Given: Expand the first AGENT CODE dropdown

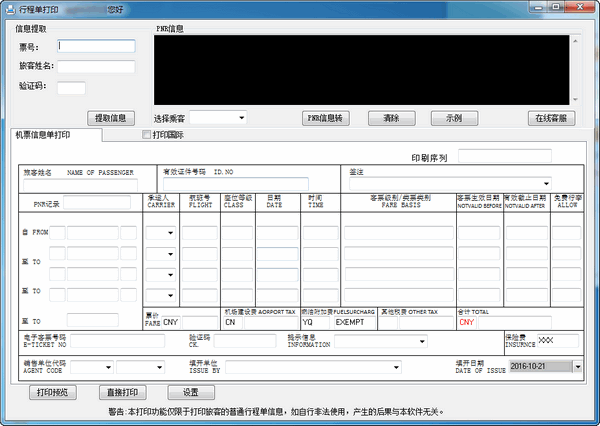Looking at the screenshot, I should tap(109, 367).
